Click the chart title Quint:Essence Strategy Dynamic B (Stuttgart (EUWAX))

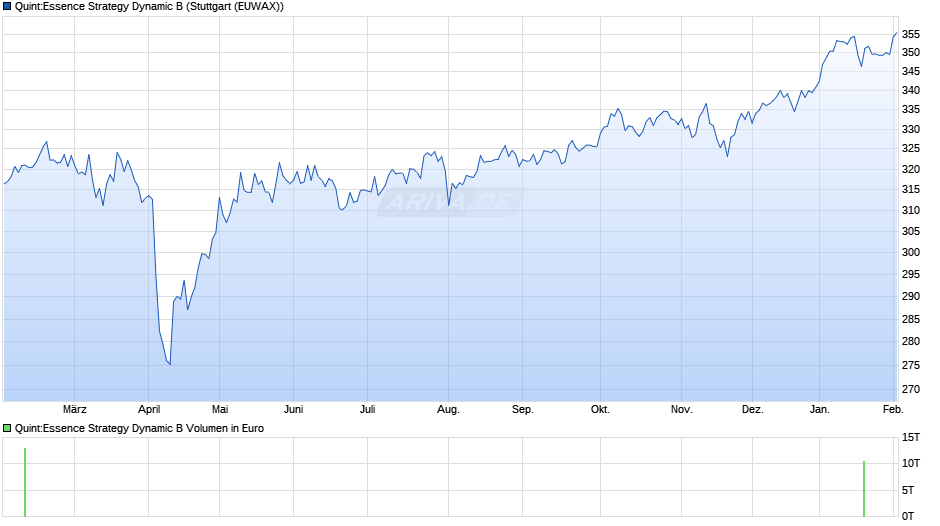click(x=149, y=7)
